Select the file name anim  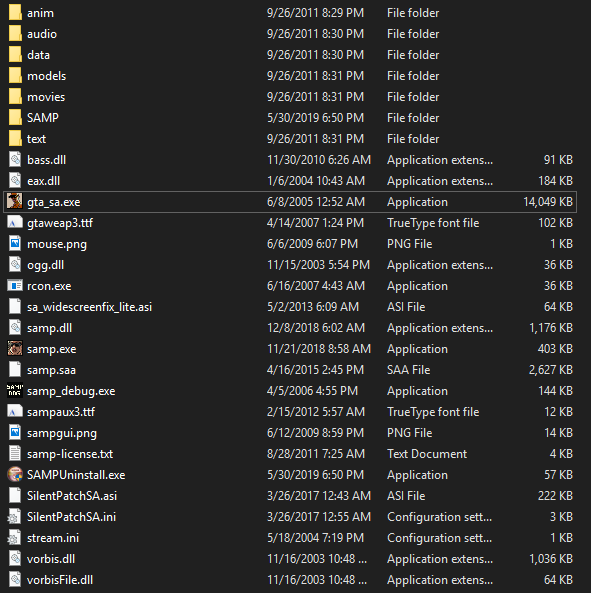coord(40,13)
